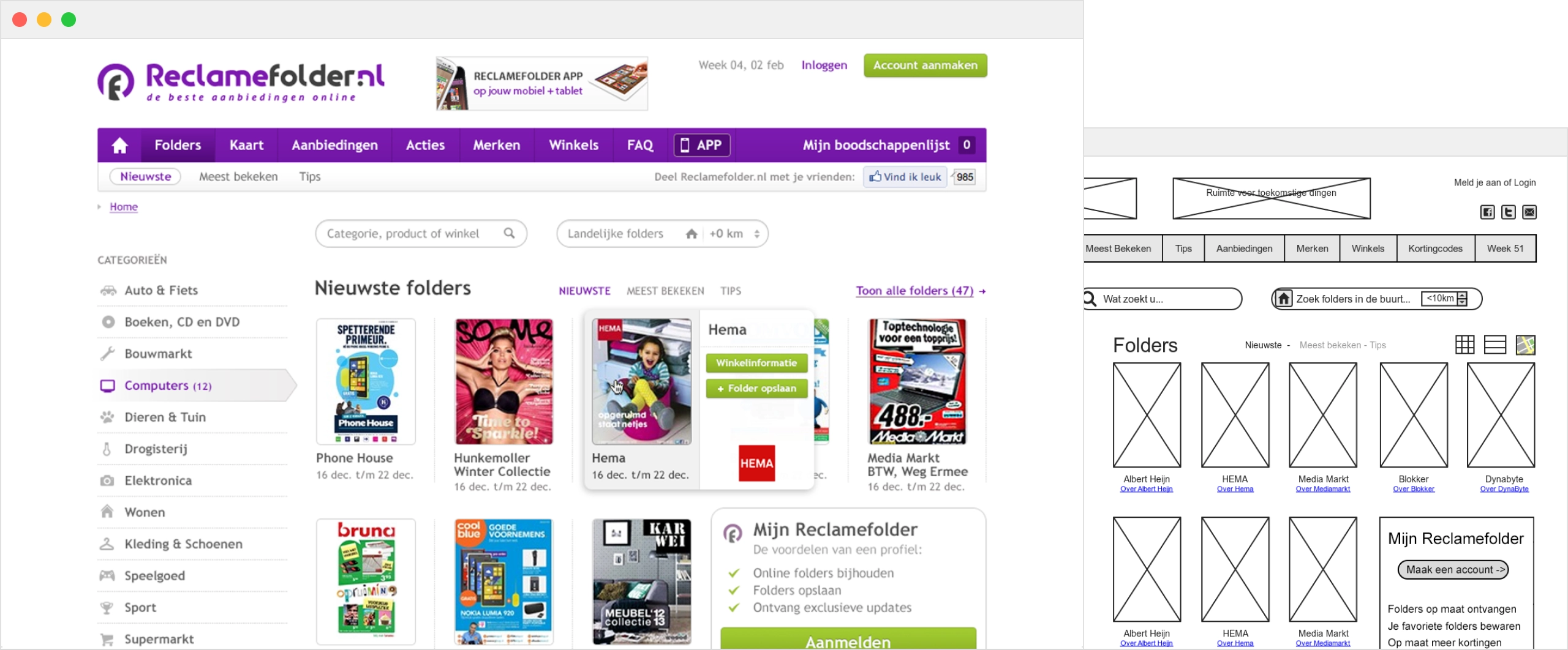The height and width of the screenshot is (650, 1568).
Task: Click the Winkelinformatie button
Action: (x=756, y=363)
